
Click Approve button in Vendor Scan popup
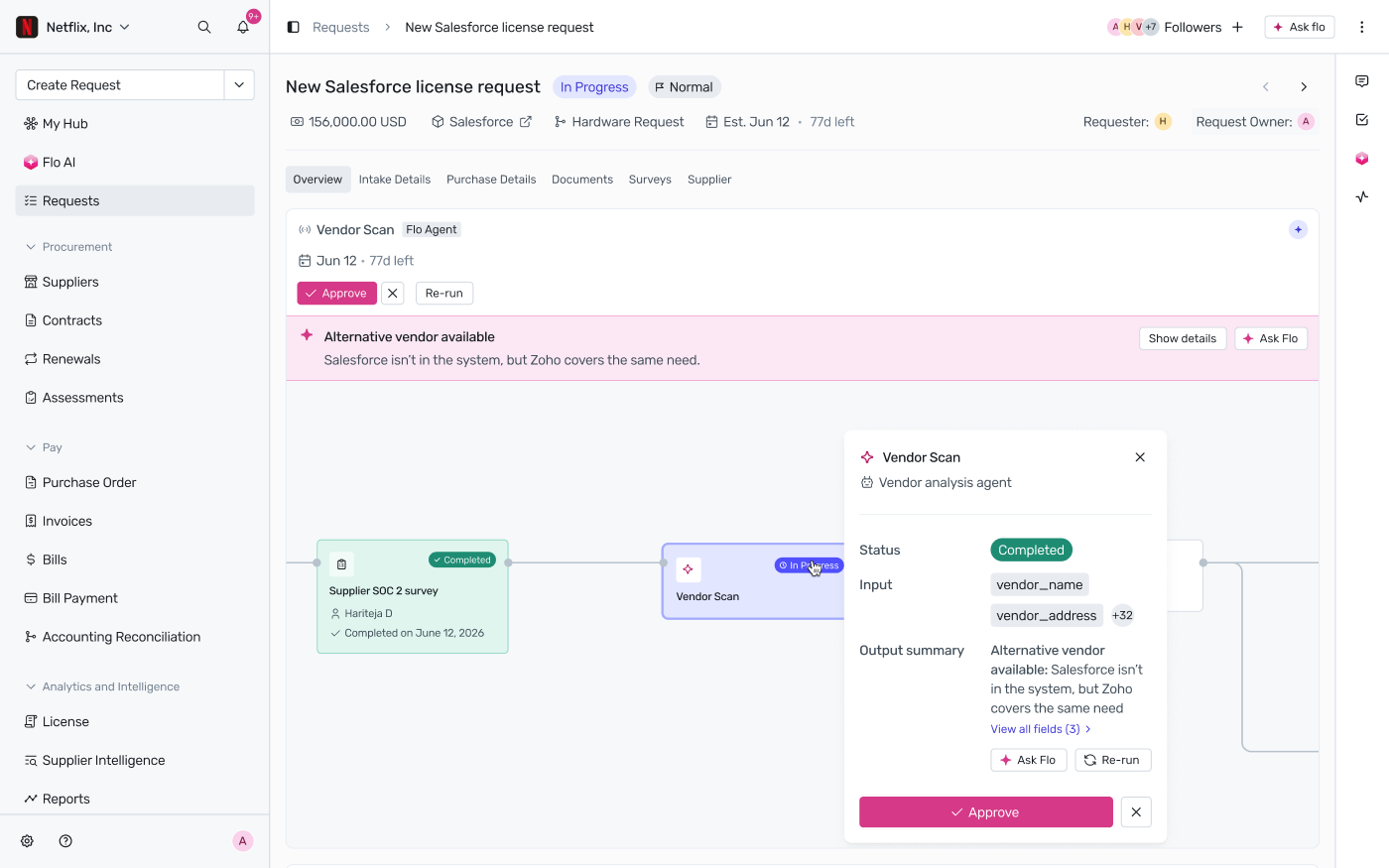click(986, 812)
